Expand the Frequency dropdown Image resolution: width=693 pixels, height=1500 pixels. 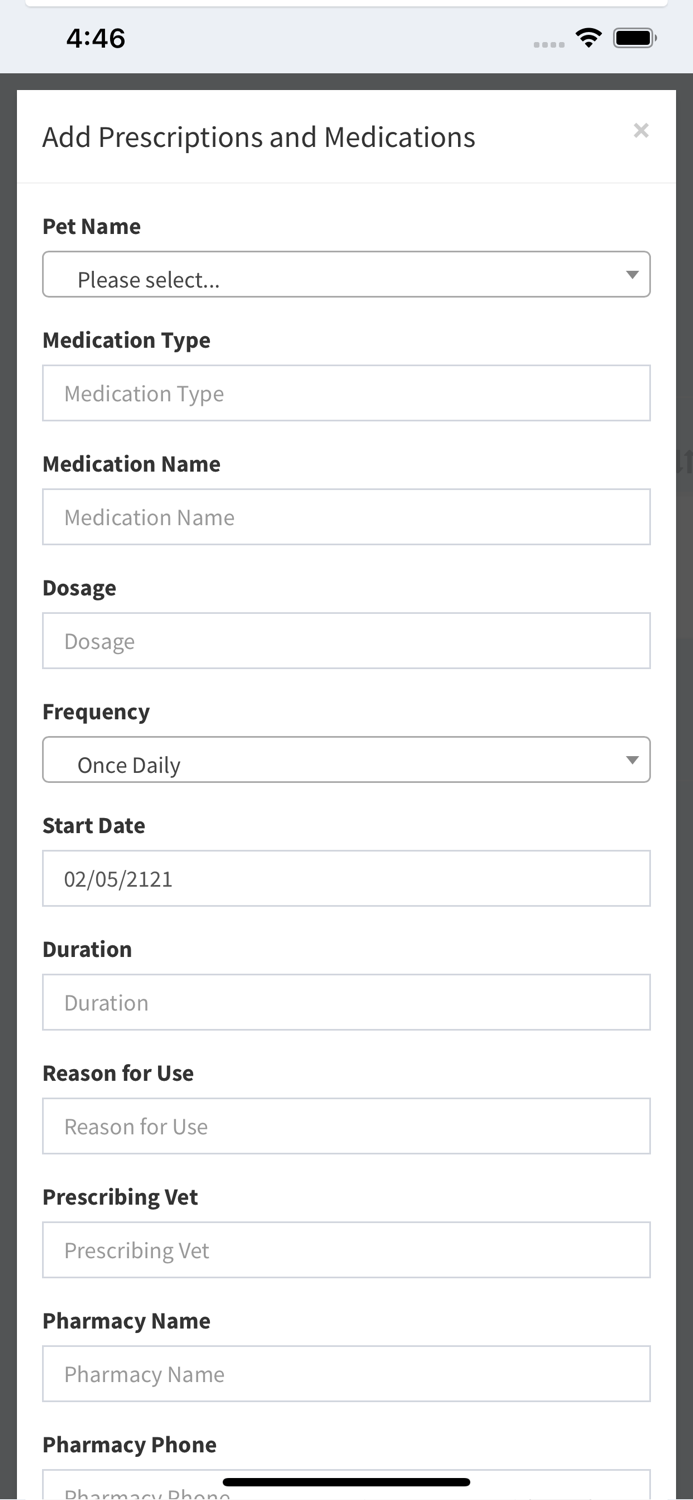point(346,760)
